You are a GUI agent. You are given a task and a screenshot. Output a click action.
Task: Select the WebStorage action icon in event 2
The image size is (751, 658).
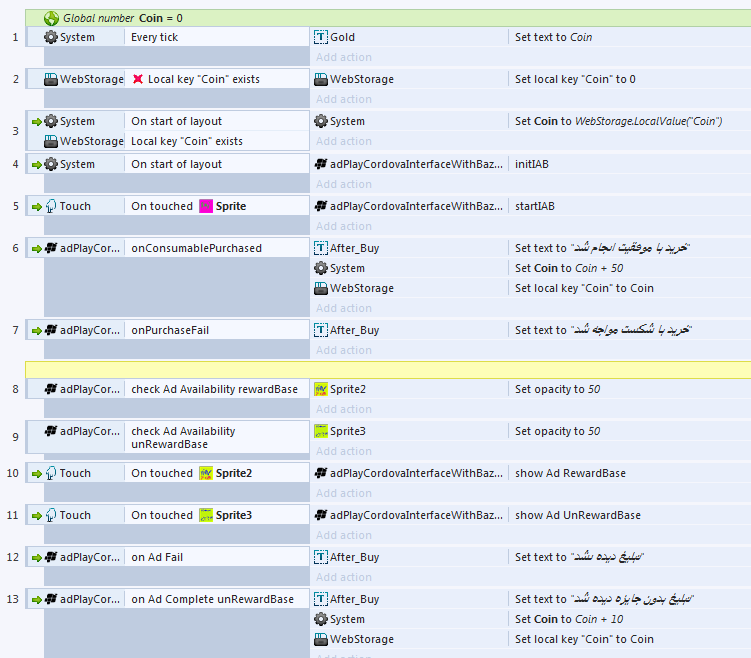tap(321, 79)
